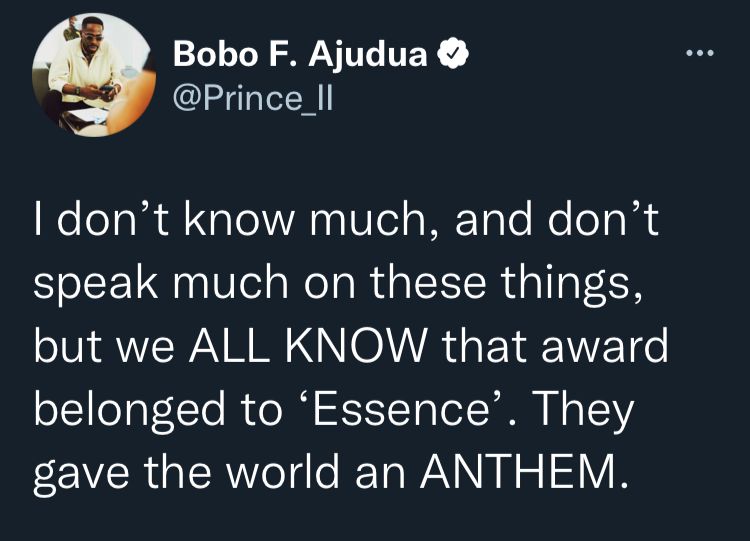Click the word "They" after Essence
Viewport: 750px width, 541px height.
click(583, 410)
